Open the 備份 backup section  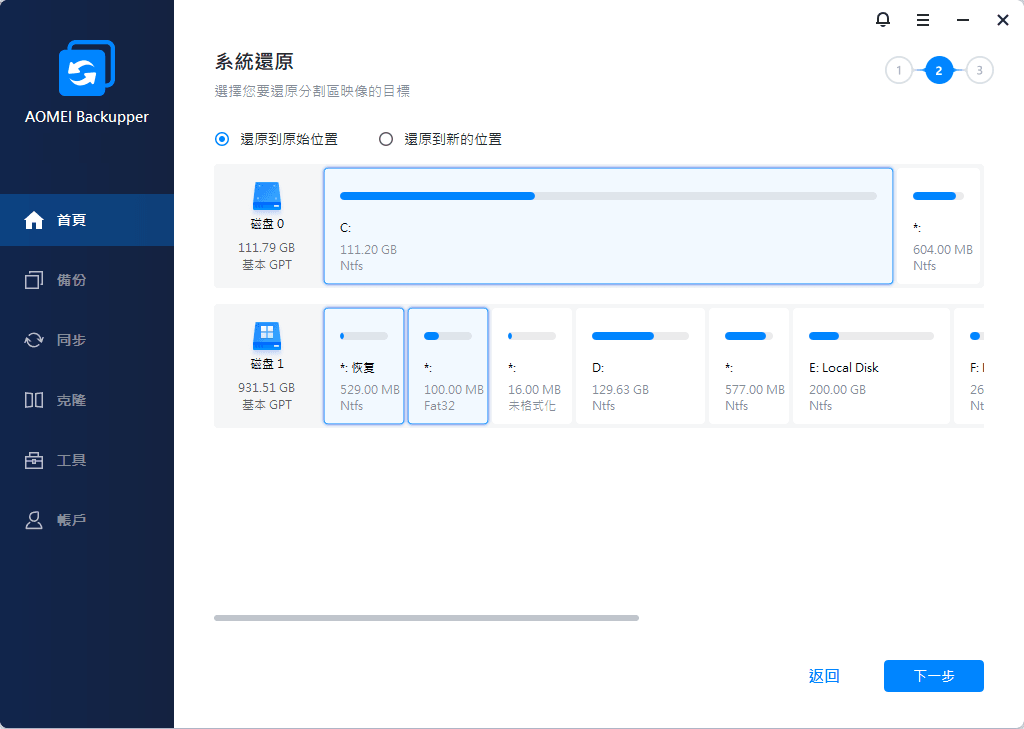point(87,280)
